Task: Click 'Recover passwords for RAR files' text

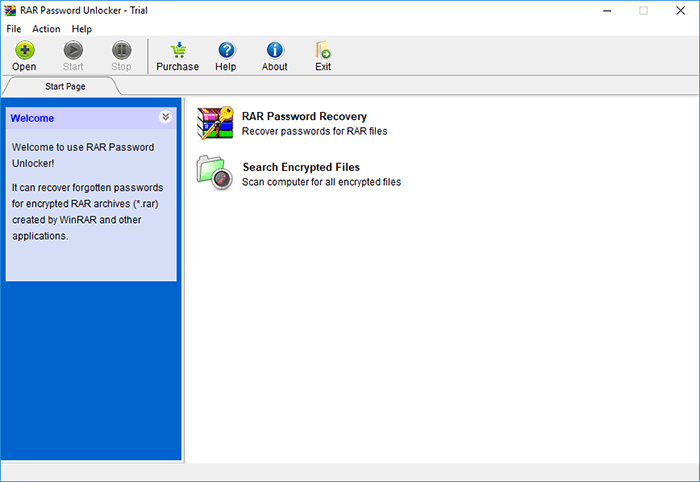Action: click(x=314, y=131)
